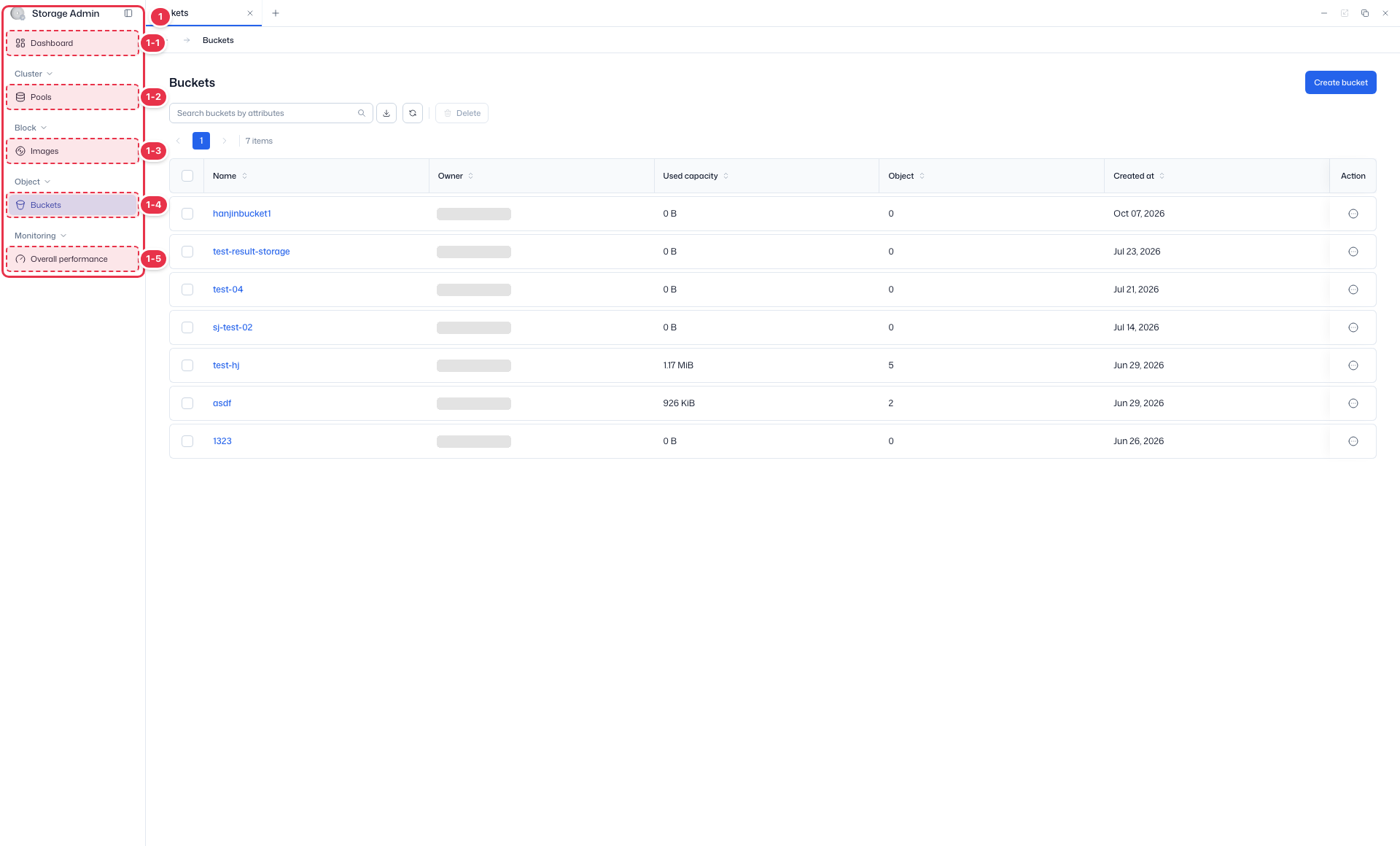Go to next page arrow
The image size is (1400, 846).
(x=225, y=141)
